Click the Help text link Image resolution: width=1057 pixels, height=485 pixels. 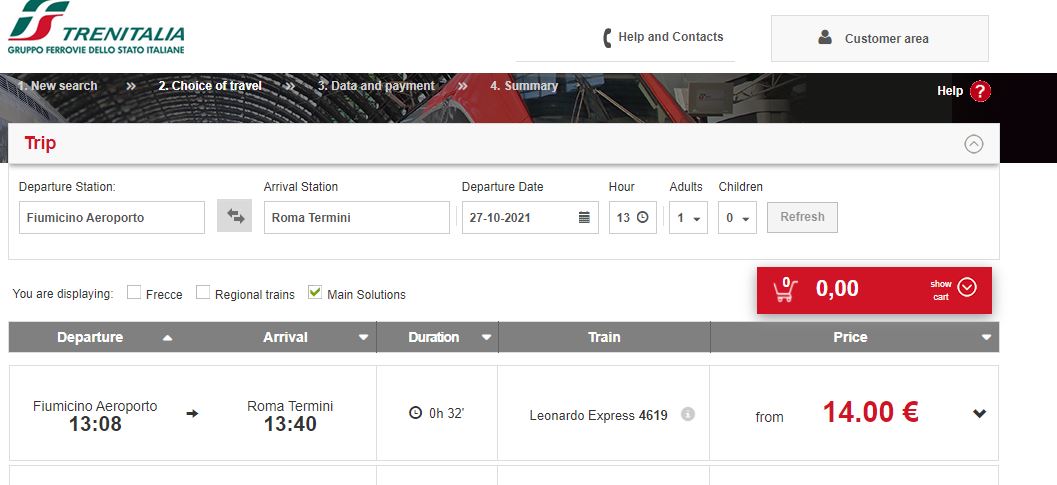point(950,90)
